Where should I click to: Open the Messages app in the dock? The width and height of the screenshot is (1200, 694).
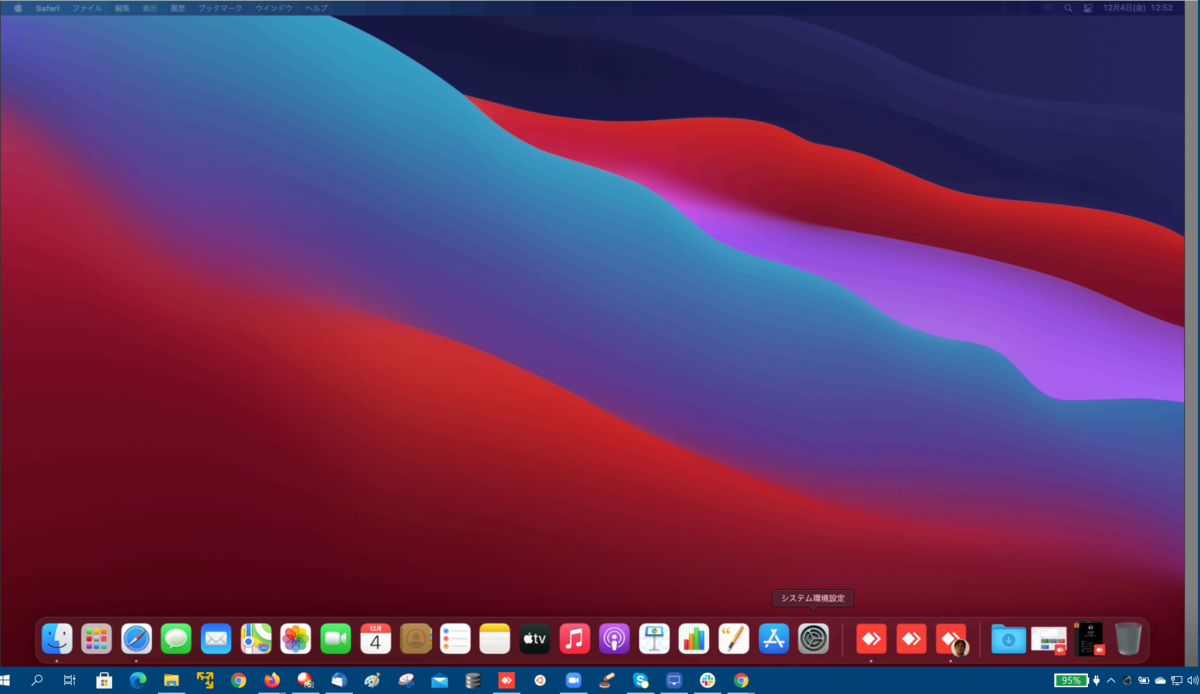coord(176,638)
